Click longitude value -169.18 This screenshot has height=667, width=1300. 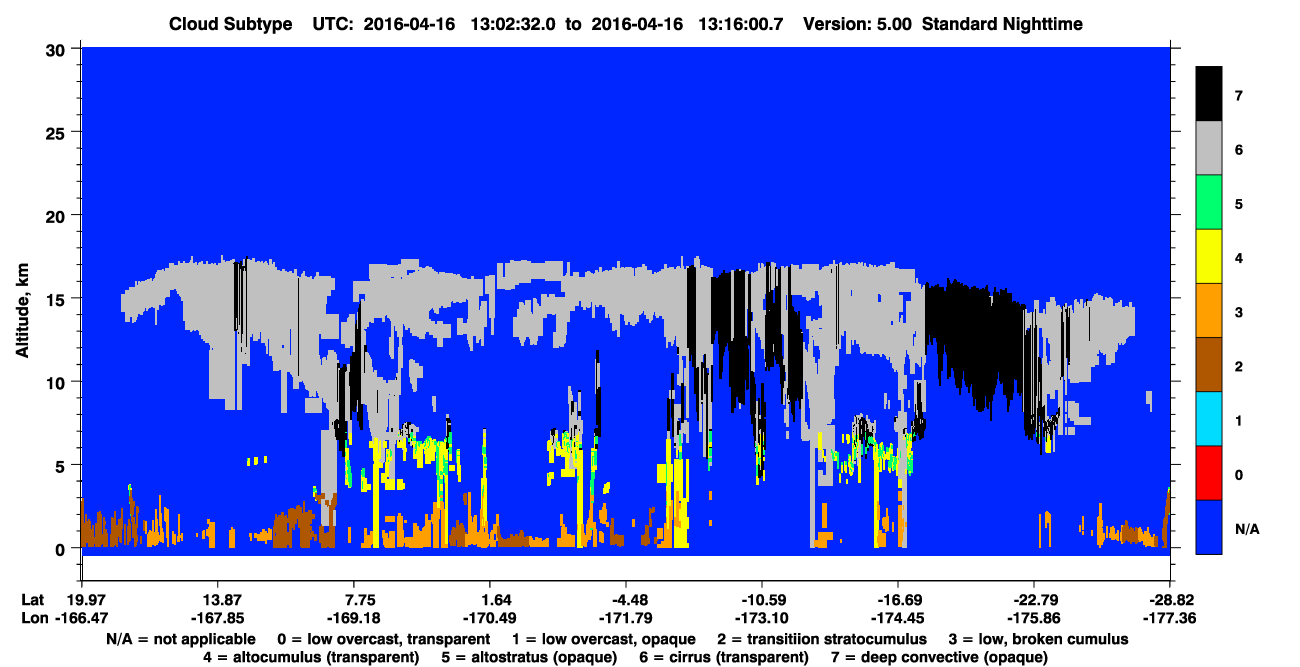pyautogui.click(x=353, y=618)
